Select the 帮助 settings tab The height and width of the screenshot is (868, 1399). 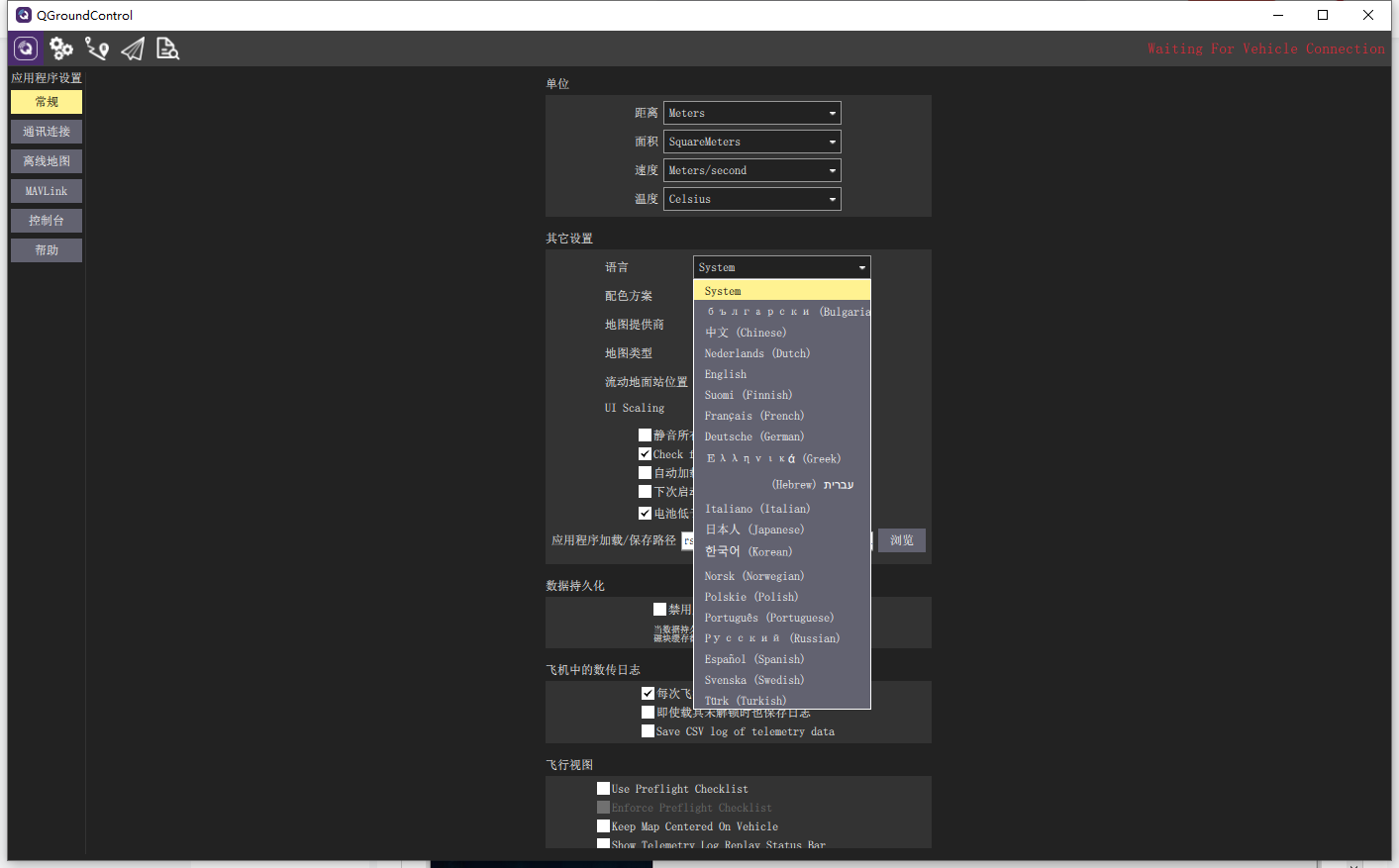click(47, 250)
